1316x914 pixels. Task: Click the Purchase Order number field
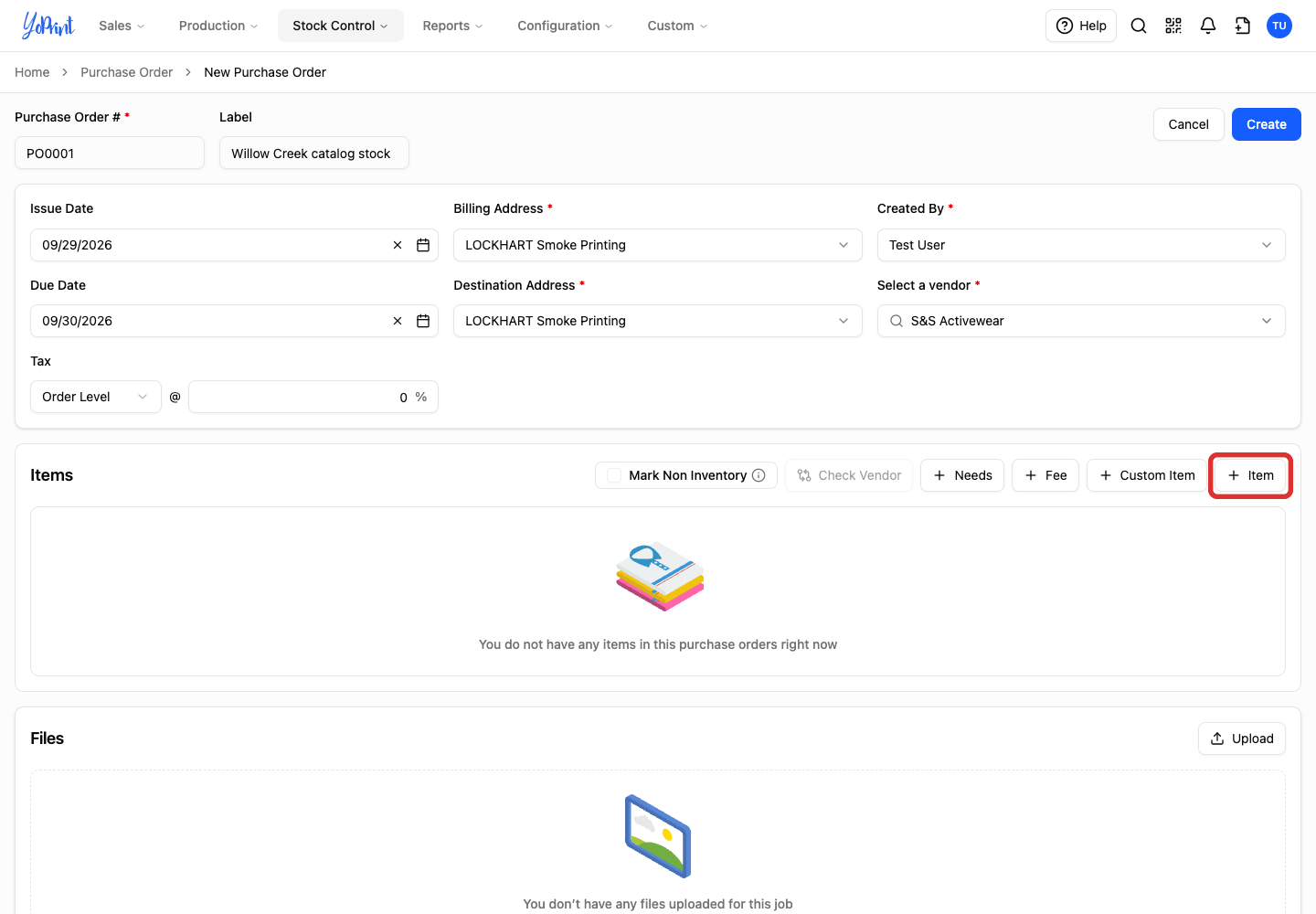tap(110, 153)
